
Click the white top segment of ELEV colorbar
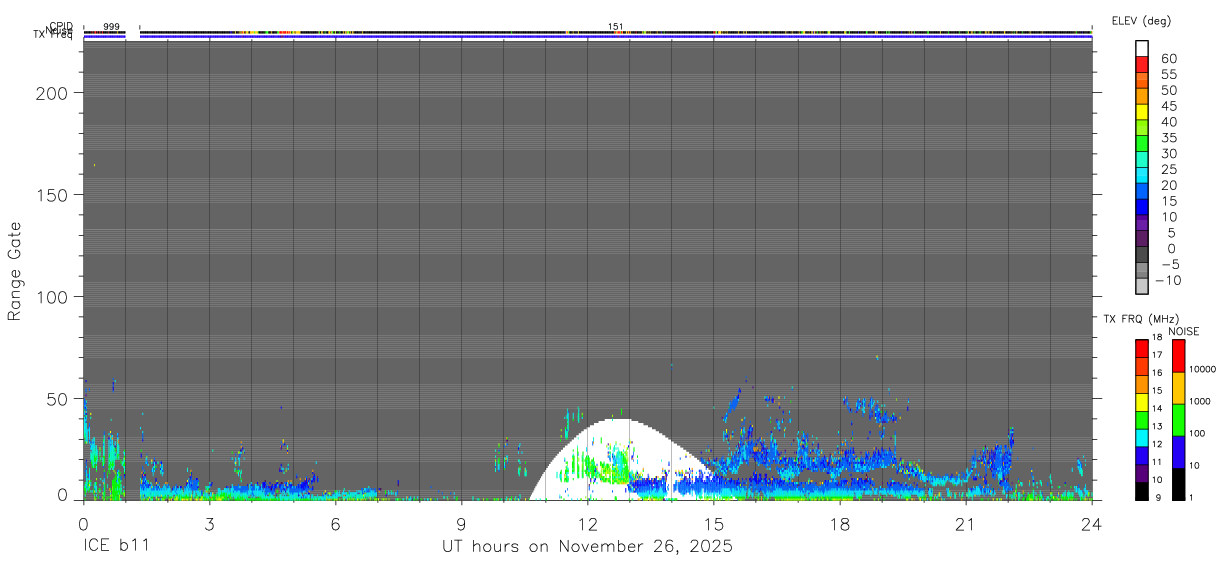tap(1142, 48)
